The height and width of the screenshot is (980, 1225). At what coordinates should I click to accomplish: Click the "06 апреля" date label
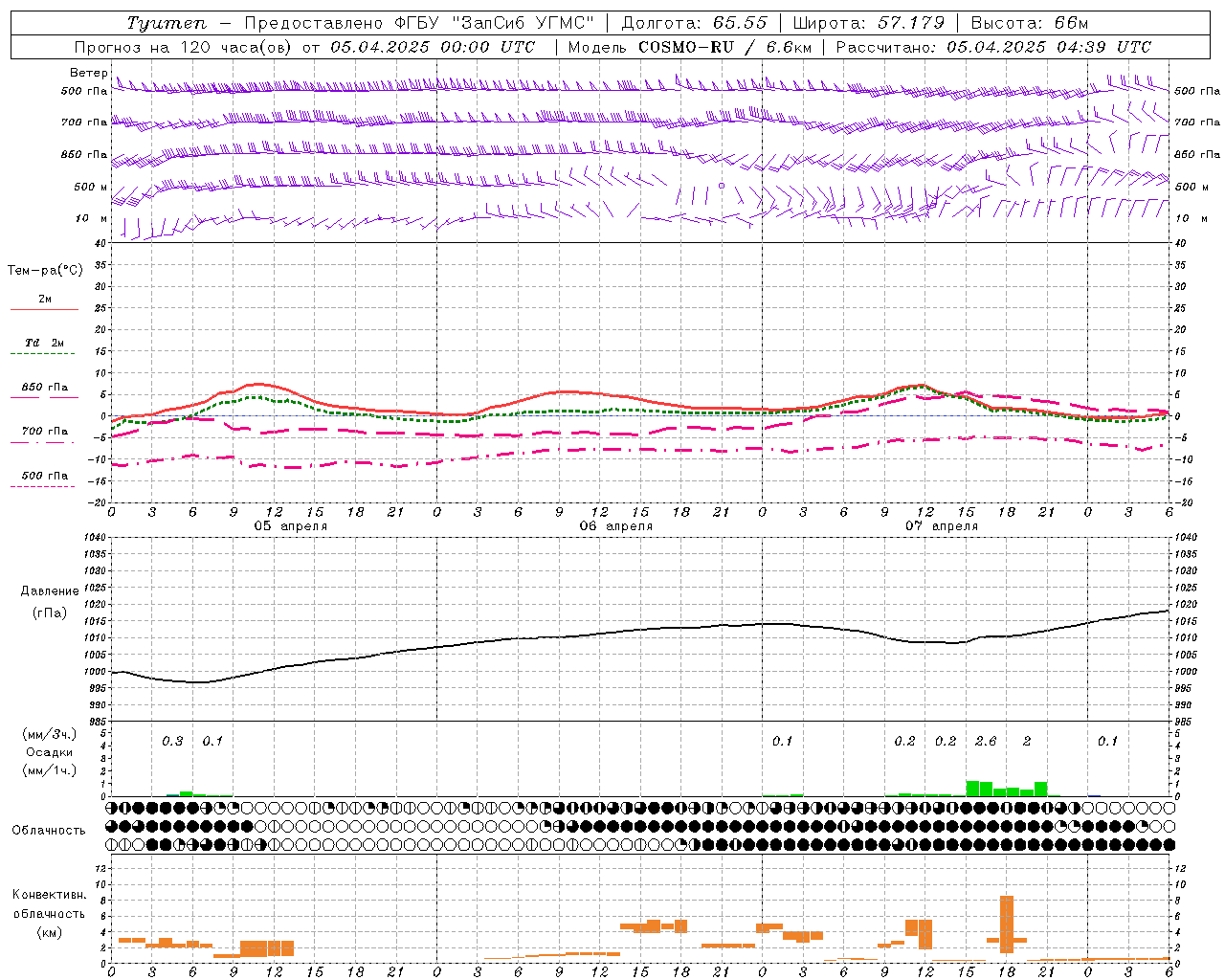pos(615,526)
